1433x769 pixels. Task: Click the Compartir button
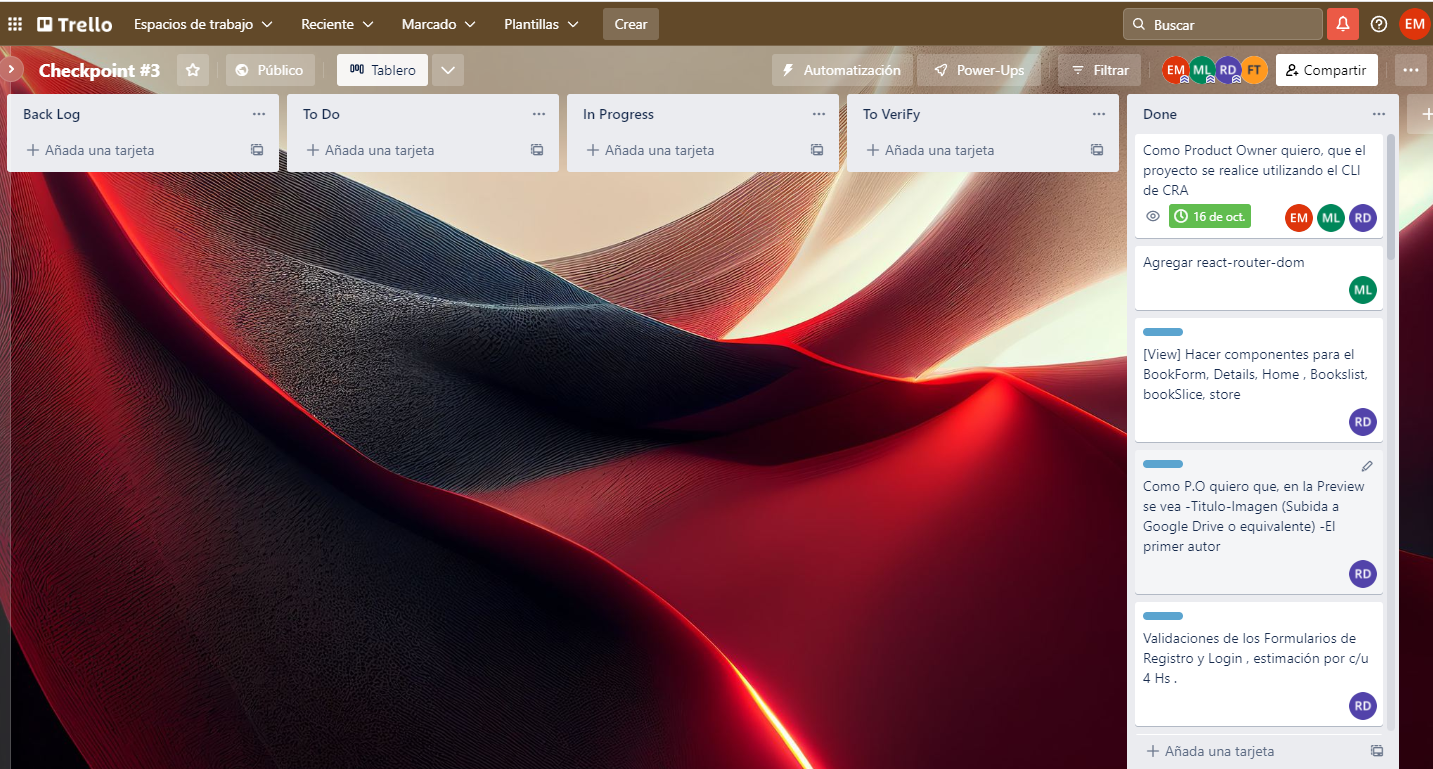(1326, 70)
